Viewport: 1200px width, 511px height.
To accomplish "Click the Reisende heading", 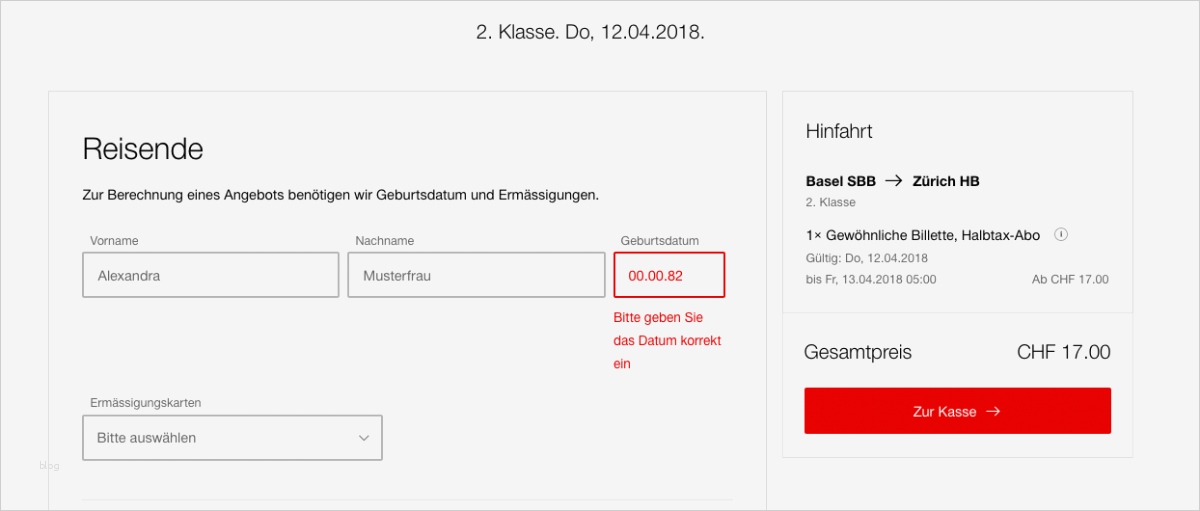I will 143,149.
